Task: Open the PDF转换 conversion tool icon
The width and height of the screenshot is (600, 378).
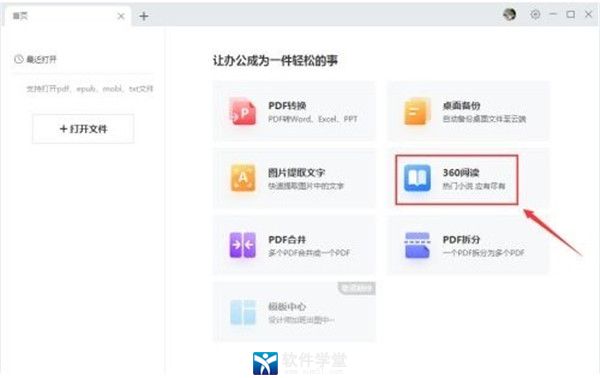Action: 243,111
